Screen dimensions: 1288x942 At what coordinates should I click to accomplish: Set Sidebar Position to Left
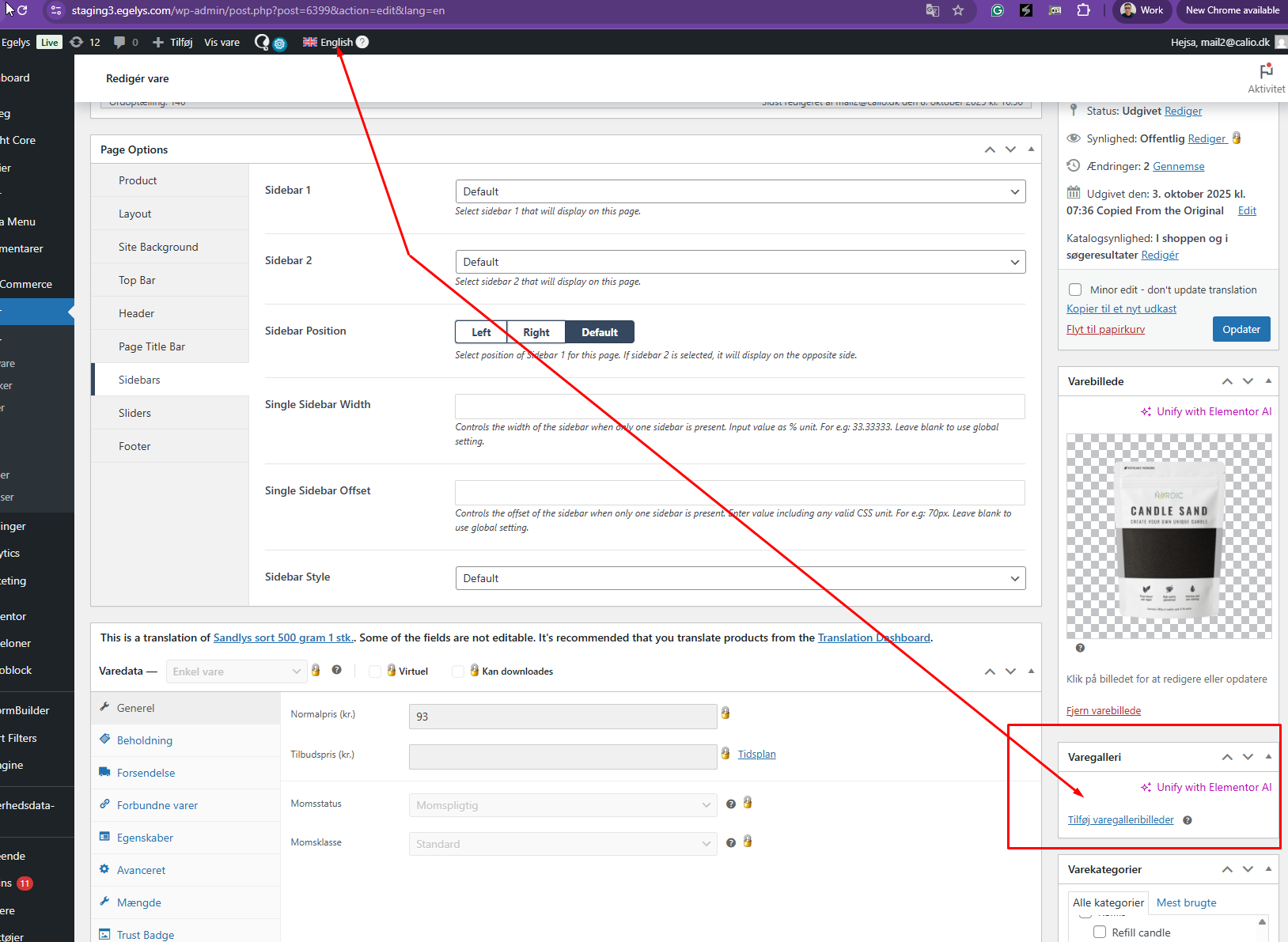(x=481, y=332)
